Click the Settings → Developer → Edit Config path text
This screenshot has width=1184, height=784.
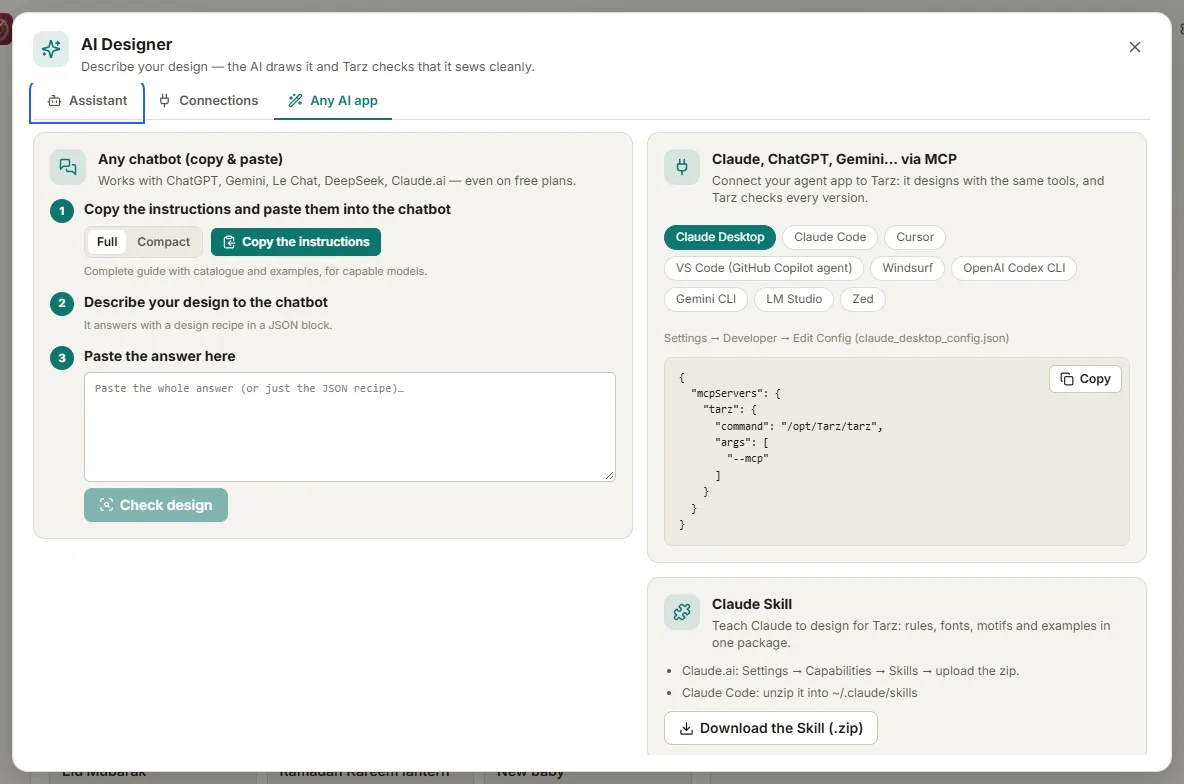pyautogui.click(x=836, y=338)
